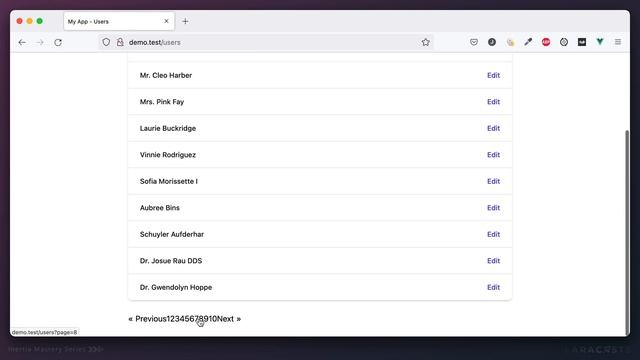Click the name Mrs. Pink Fay
Image resolution: width=640 pixels, height=360 pixels.
(162, 102)
